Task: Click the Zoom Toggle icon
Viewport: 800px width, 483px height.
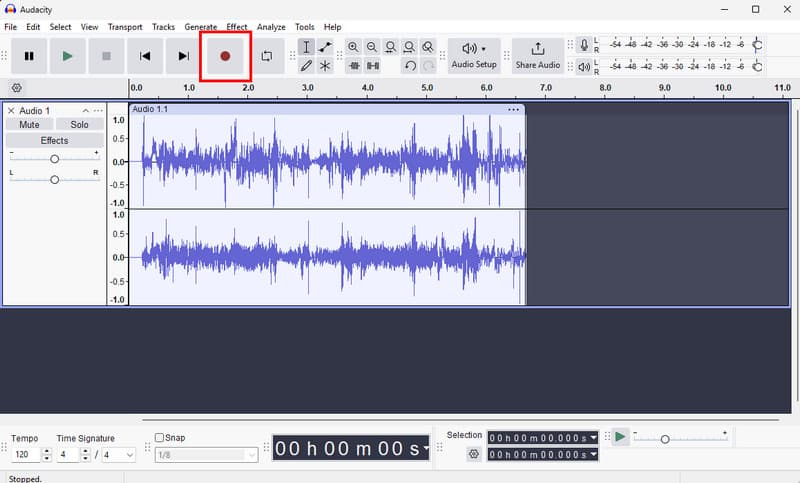Action: point(428,47)
